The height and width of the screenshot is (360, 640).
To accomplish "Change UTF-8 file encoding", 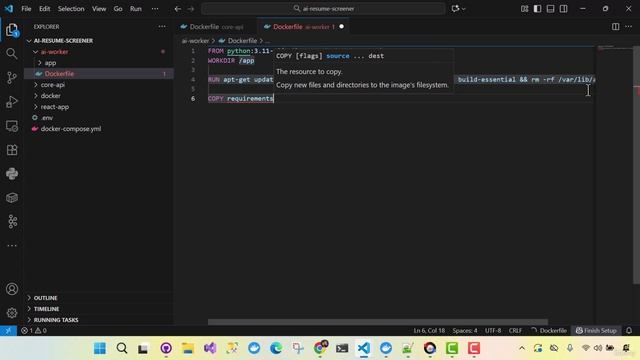I will coord(493,331).
